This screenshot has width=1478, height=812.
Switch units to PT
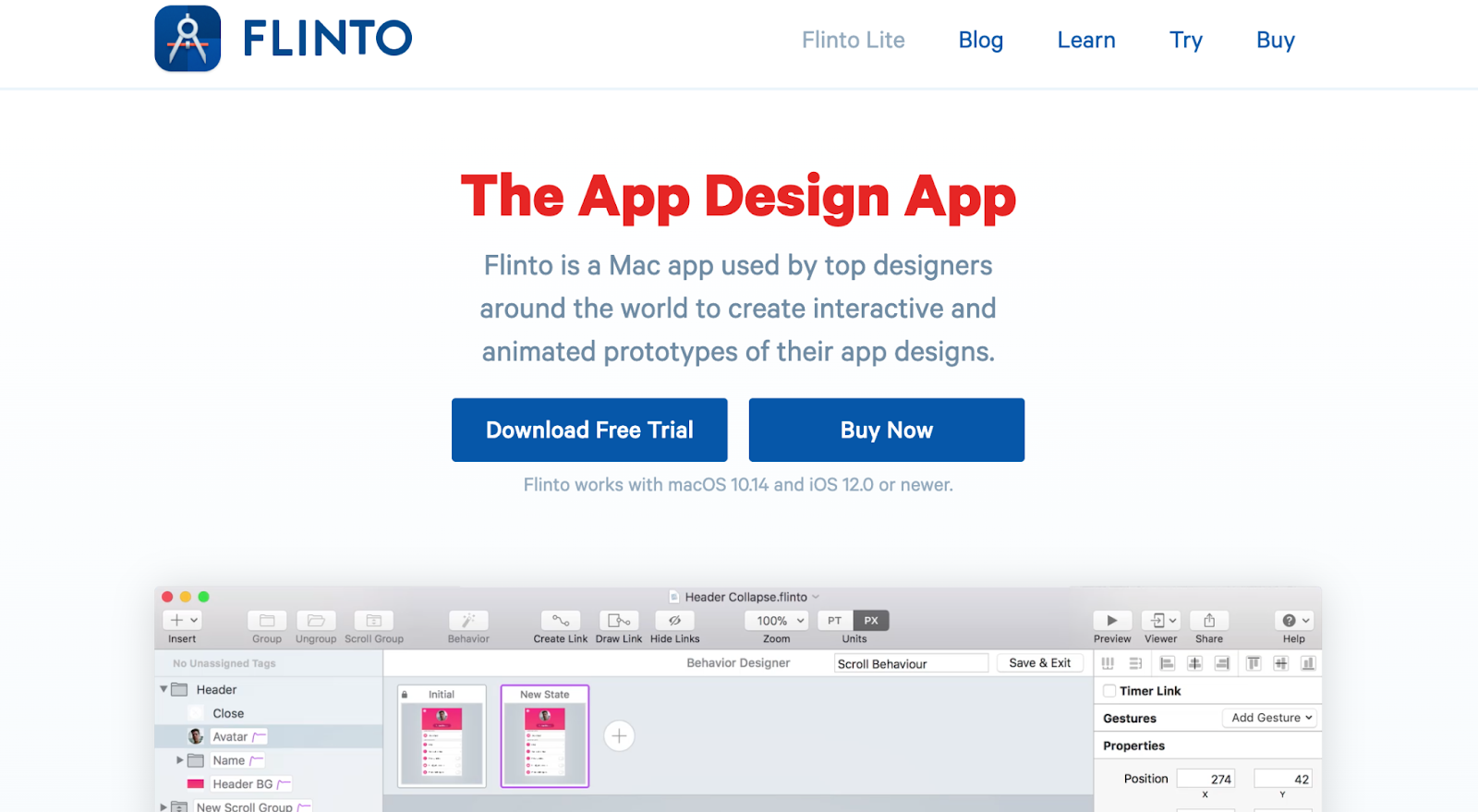pyautogui.click(x=835, y=621)
